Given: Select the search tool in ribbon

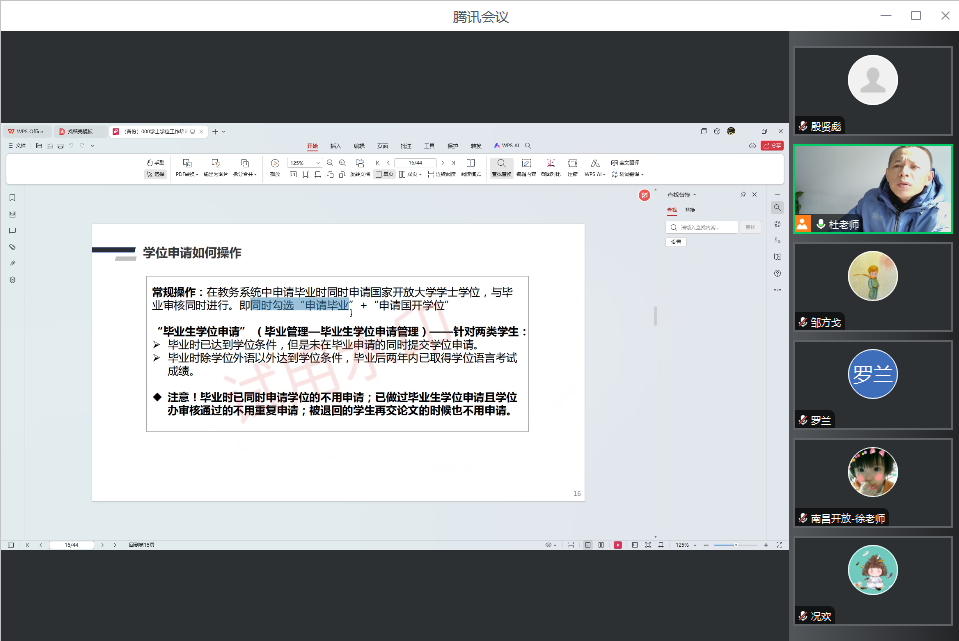Looking at the screenshot, I should [x=500, y=166].
